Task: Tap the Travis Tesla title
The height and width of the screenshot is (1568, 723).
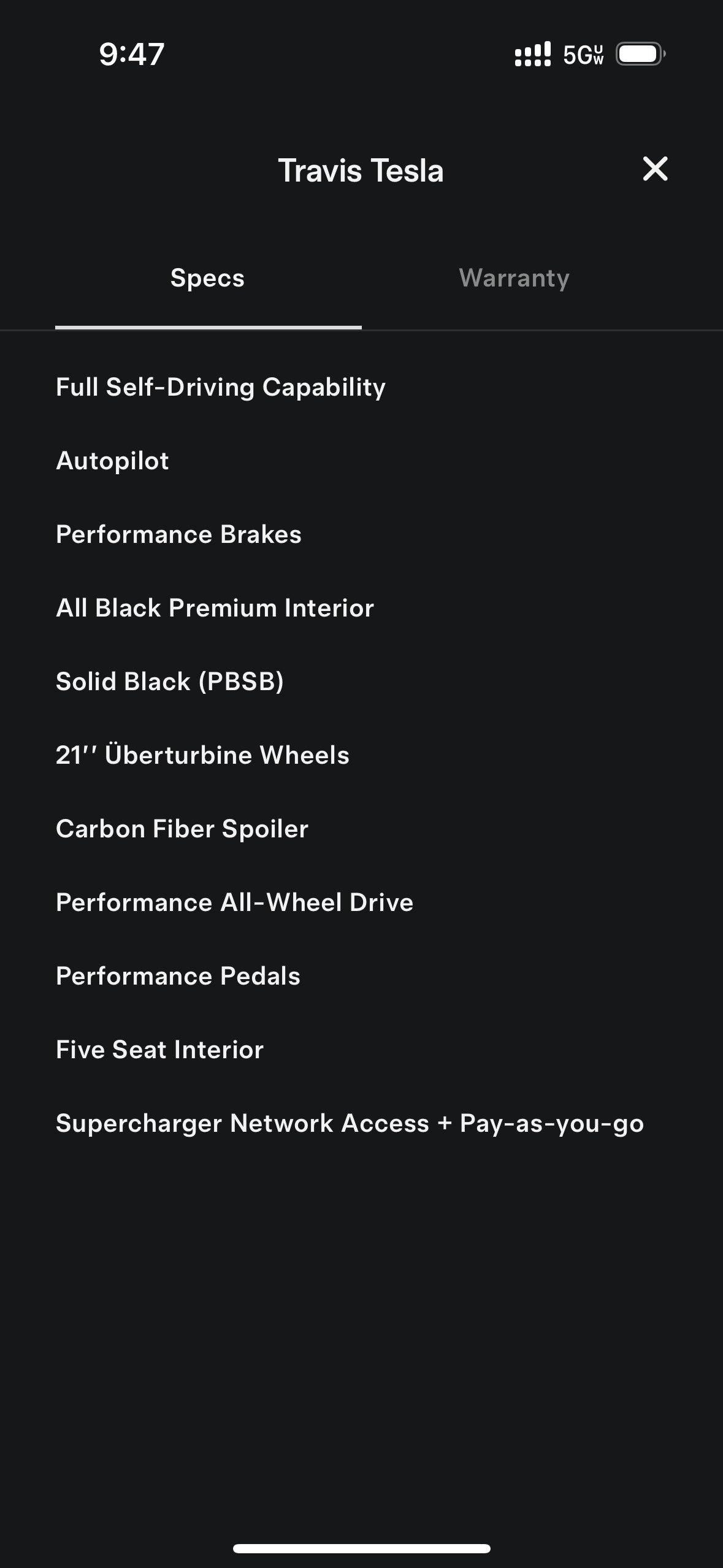Action: pyautogui.click(x=361, y=171)
